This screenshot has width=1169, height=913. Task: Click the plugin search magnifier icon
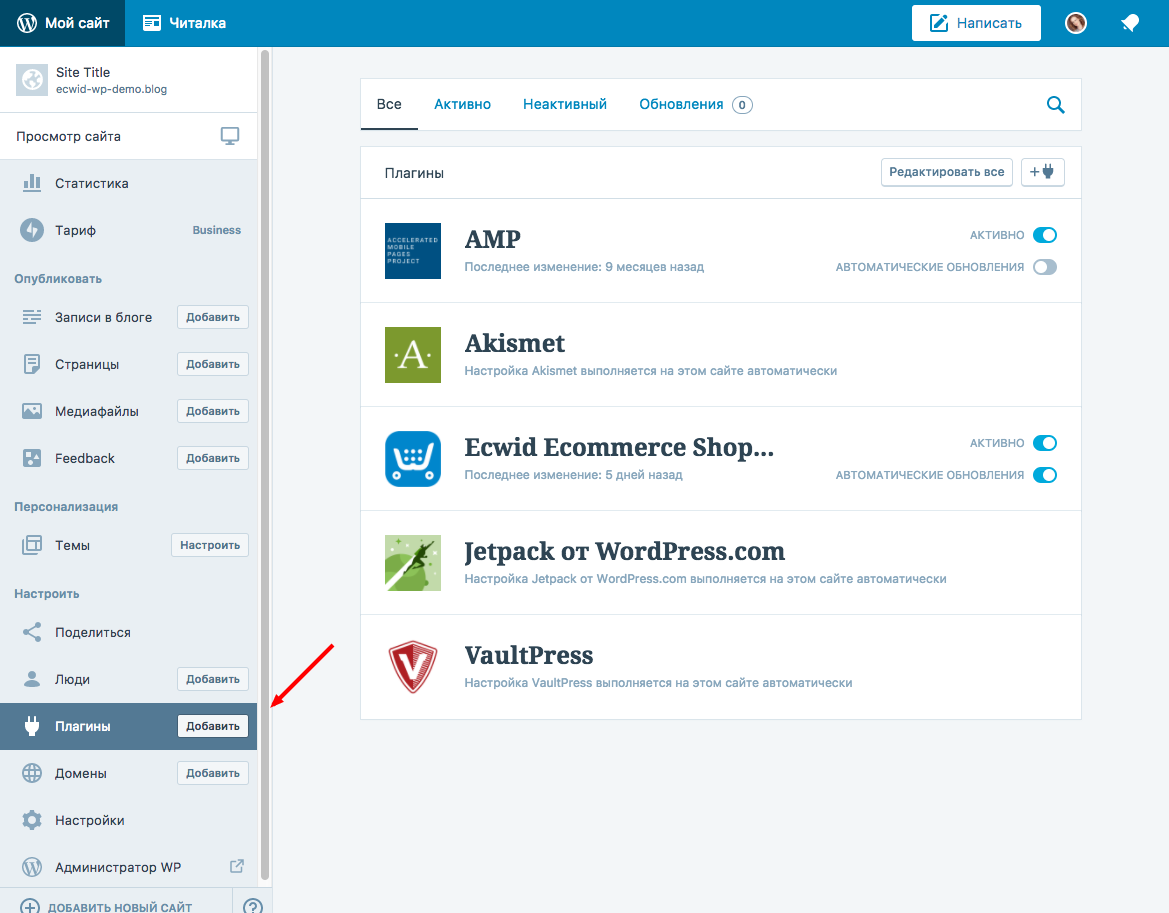[1056, 104]
